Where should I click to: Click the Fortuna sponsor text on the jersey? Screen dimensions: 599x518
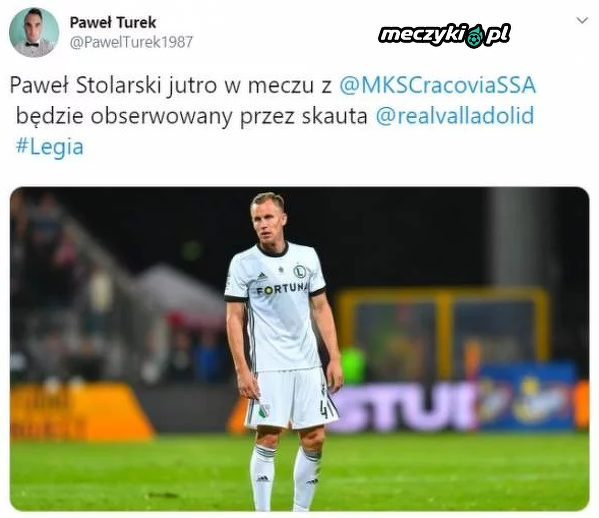282,288
